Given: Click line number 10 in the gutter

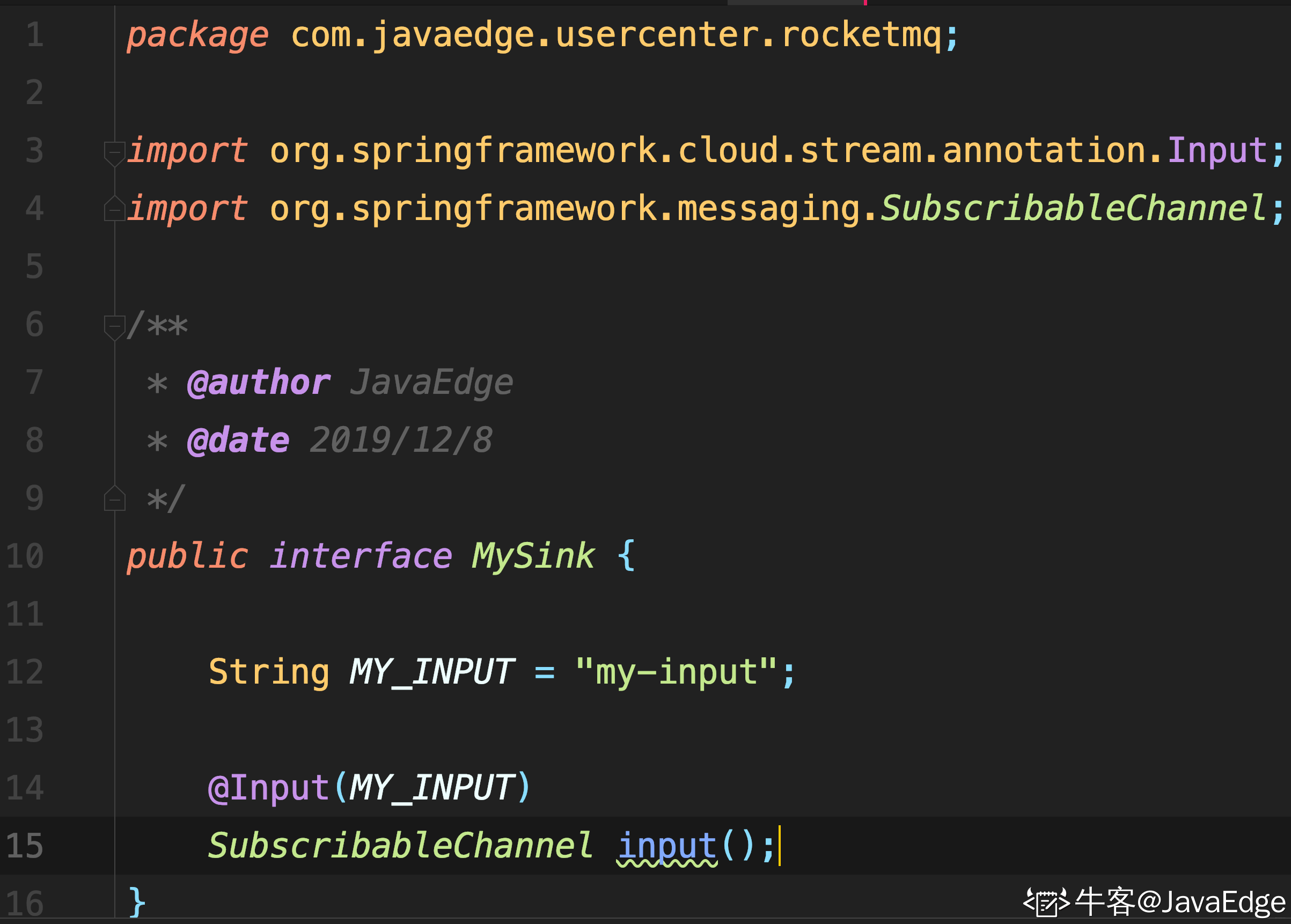Looking at the screenshot, I should 25,557.
